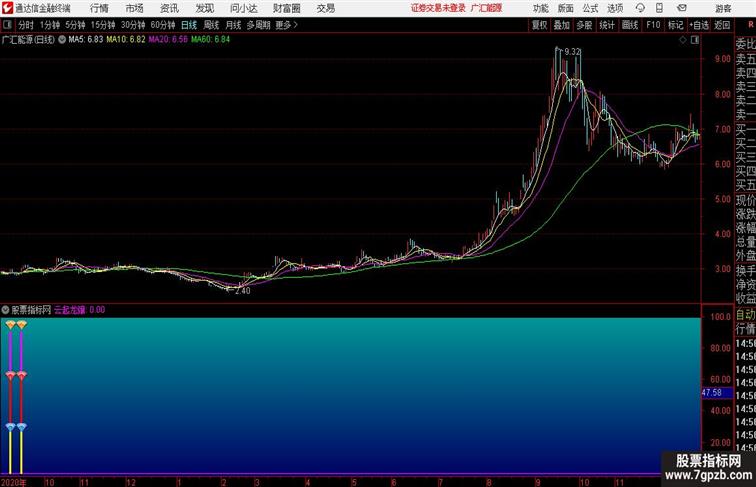Toggle the left sidebar panel icon

tap(7, 25)
